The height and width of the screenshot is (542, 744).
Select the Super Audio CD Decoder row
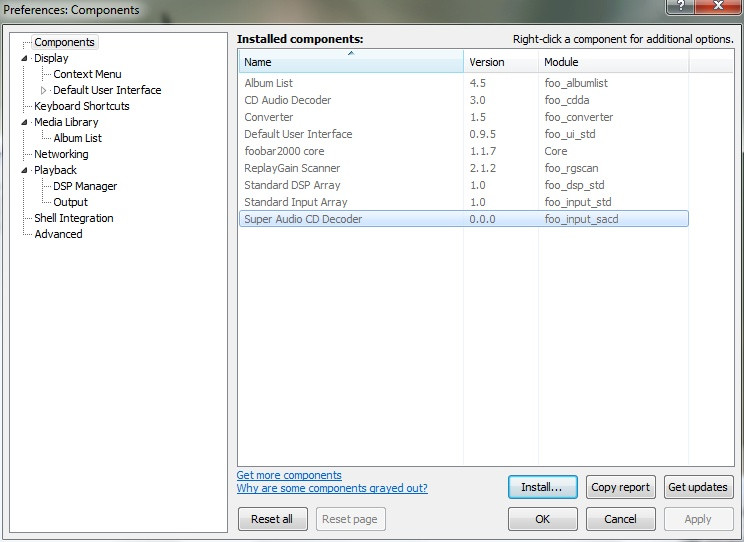464,219
